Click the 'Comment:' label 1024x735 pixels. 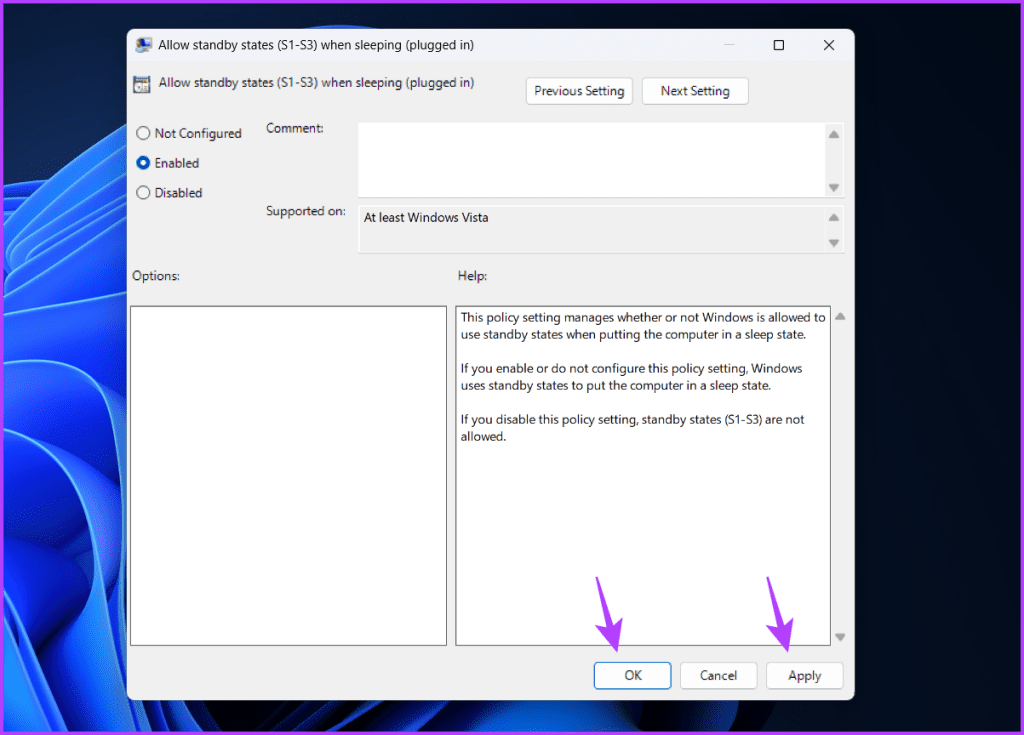tap(295, 128)
